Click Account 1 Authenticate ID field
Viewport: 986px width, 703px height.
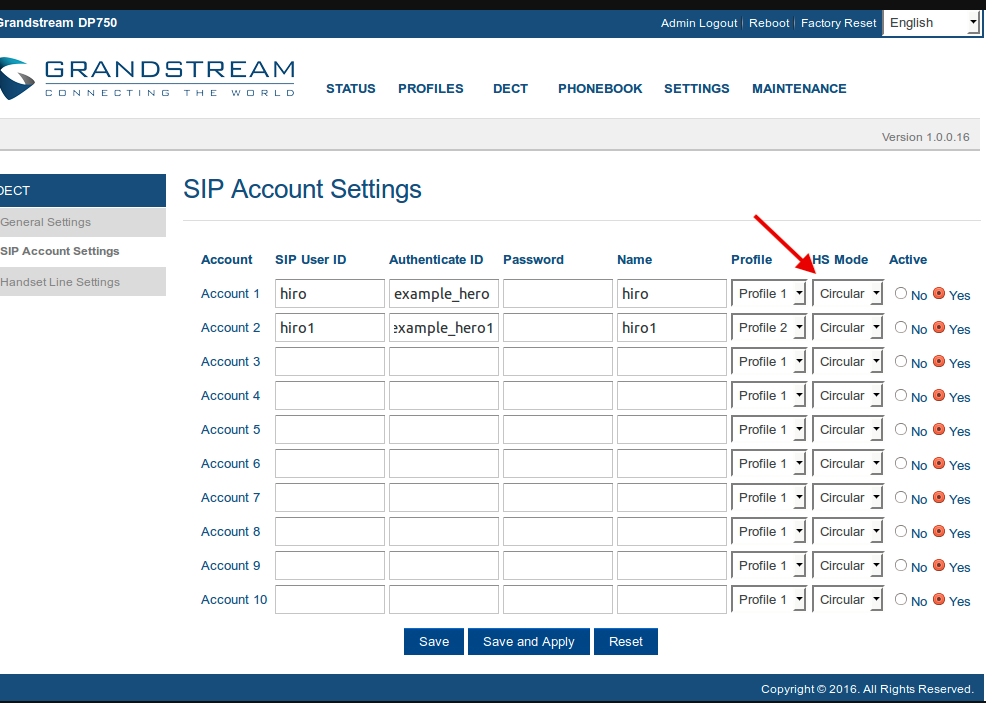point(444,294)
